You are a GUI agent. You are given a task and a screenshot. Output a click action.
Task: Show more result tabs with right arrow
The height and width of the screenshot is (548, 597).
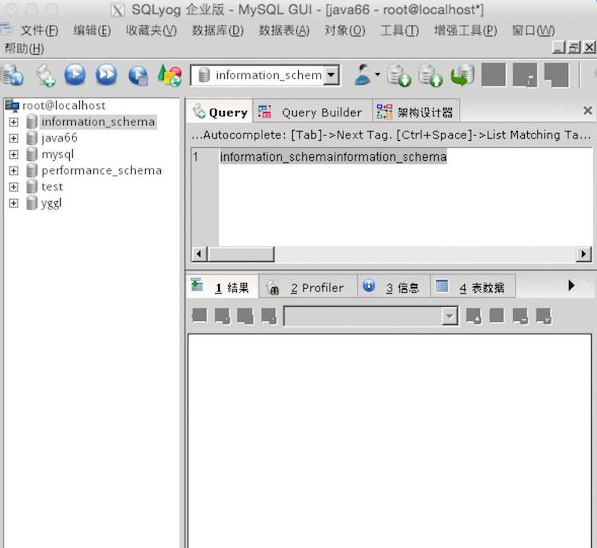(x=571, y=285)
